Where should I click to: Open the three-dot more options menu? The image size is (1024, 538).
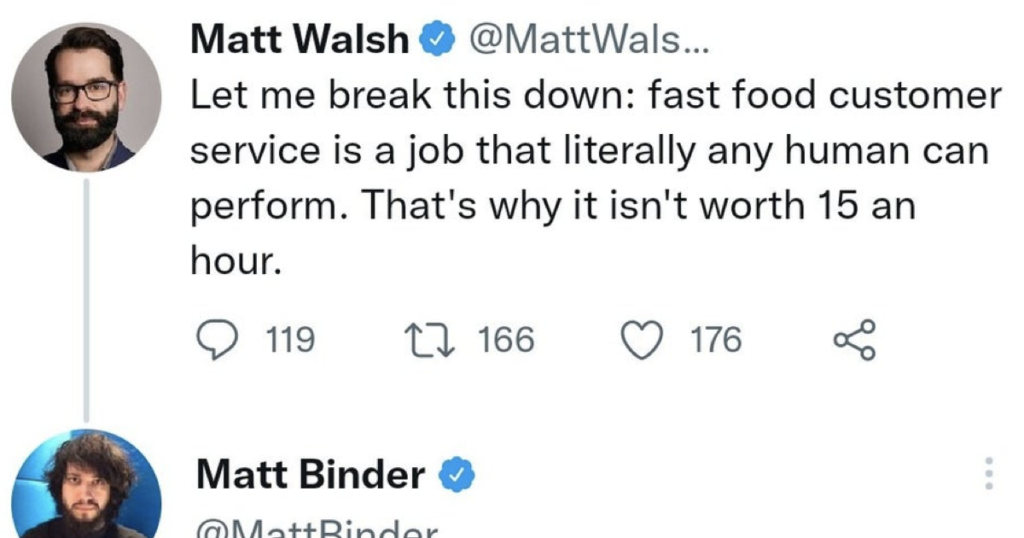989,473
